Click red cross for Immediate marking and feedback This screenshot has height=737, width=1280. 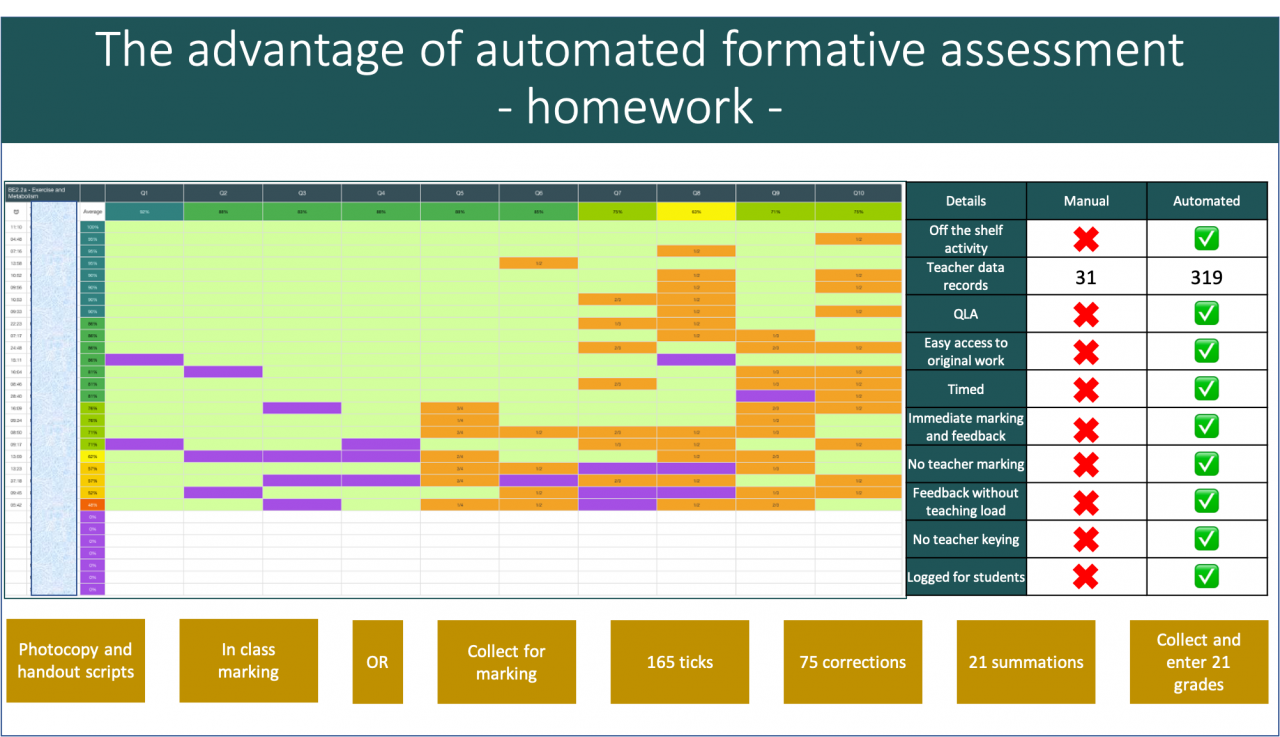click(x=1086, y=428)
